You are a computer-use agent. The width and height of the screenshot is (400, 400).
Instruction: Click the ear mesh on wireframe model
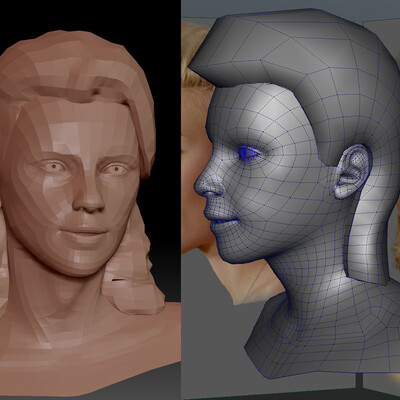[x=353, y=171]
